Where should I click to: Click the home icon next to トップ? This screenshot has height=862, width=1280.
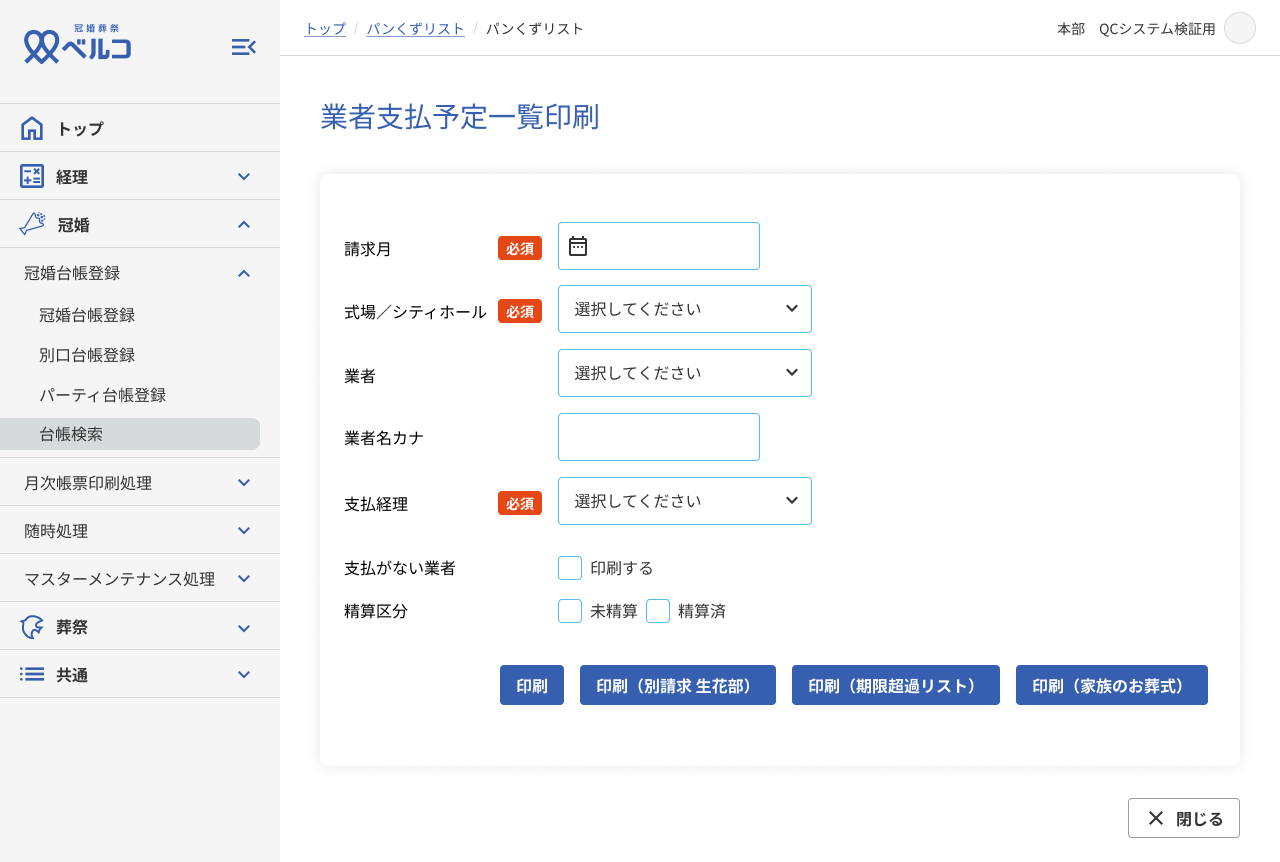(32, 128)
